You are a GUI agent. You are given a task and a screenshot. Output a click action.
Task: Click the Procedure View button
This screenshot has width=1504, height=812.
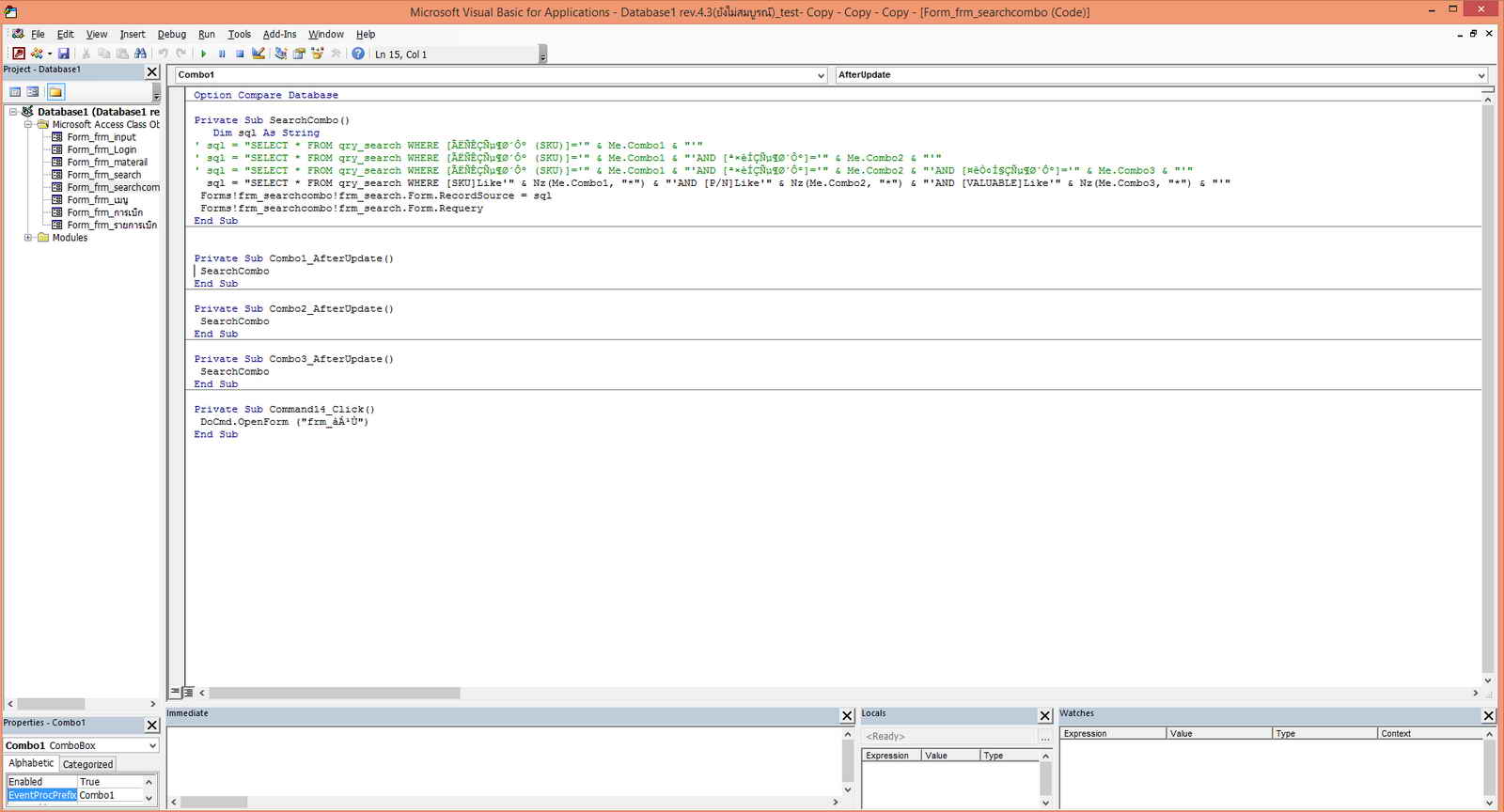175,692
